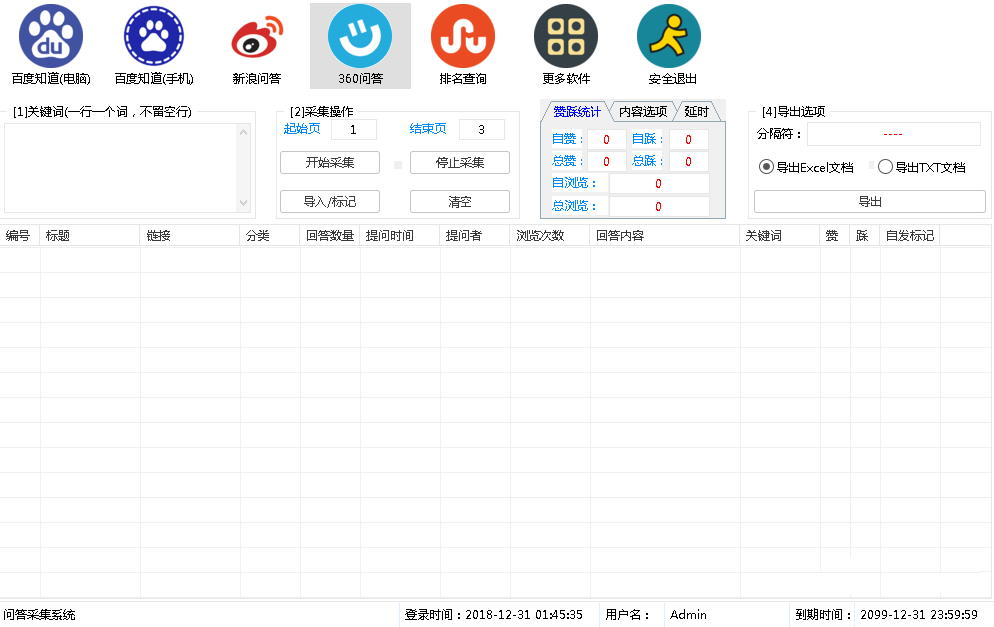
Task: Click the 导入/标记 button
Action: tap(330, 202)
